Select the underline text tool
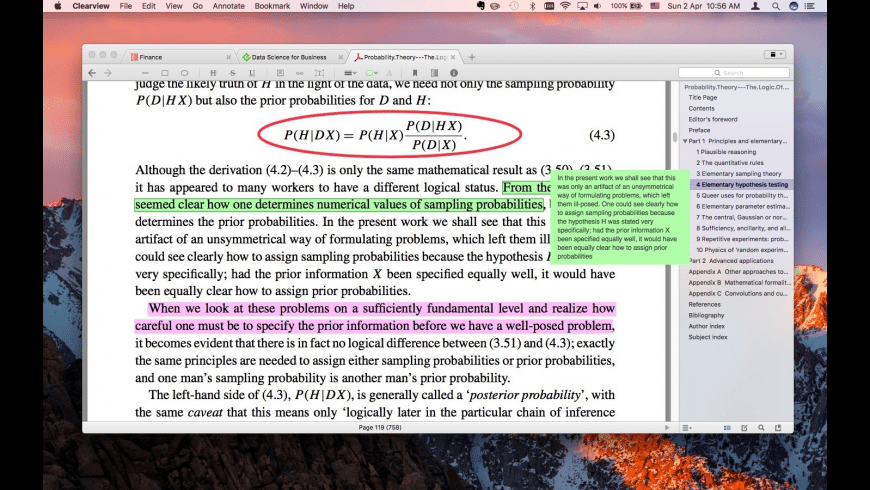This screenshot has width=870, height=490. pyautogui.click(x=252, y=73)
